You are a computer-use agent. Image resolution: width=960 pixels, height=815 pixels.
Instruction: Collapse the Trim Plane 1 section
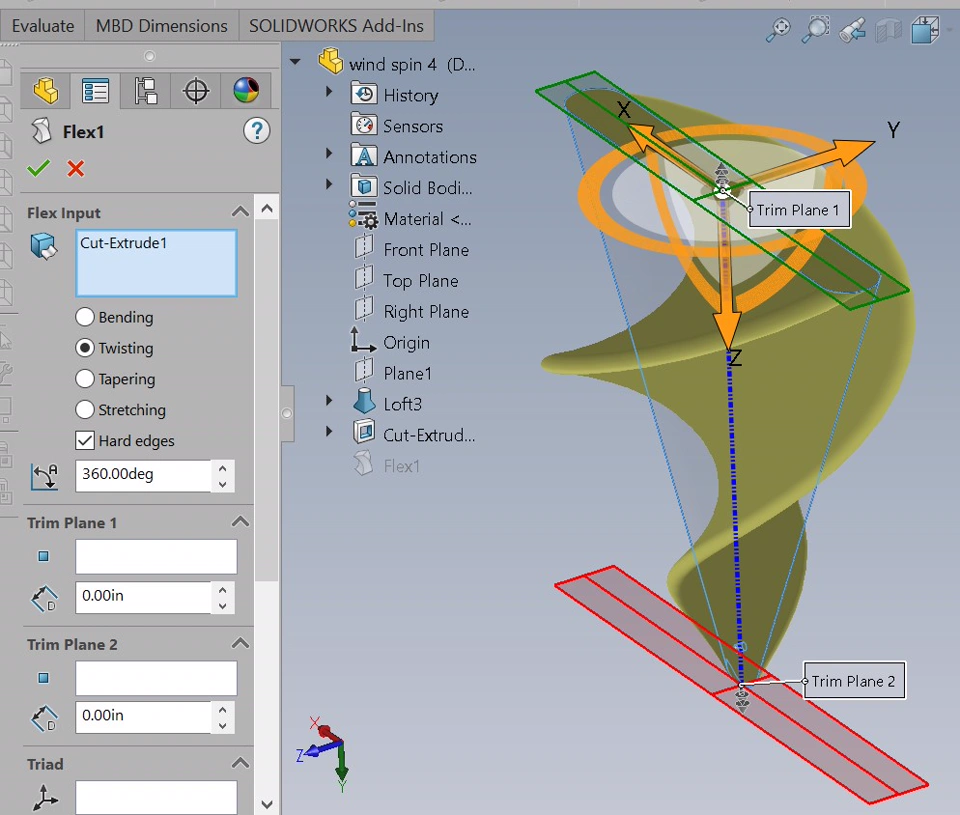pyautogui.click(x=240, y=522)
